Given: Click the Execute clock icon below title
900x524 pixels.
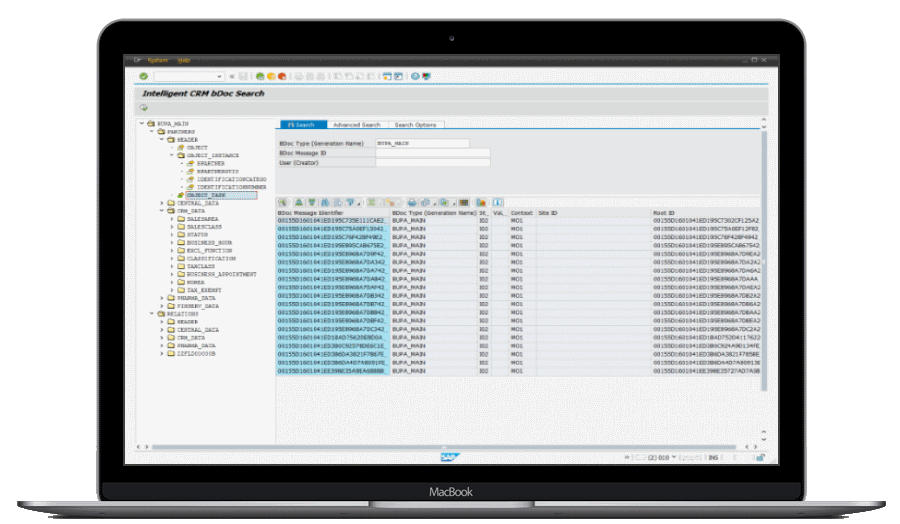Looking at the screenshot, I should click(x=143, y=107).
